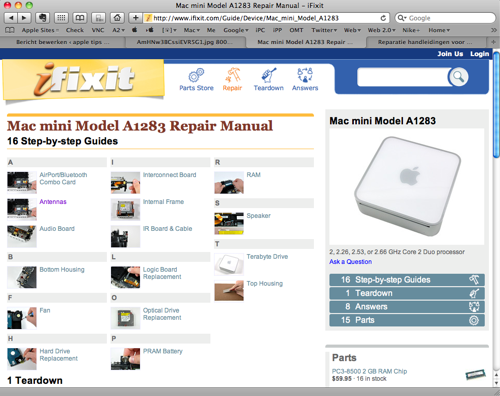Open the PC3-8500 2 GB RAM Chip link
The image size is (500, 396).
(x=369, y=371)
